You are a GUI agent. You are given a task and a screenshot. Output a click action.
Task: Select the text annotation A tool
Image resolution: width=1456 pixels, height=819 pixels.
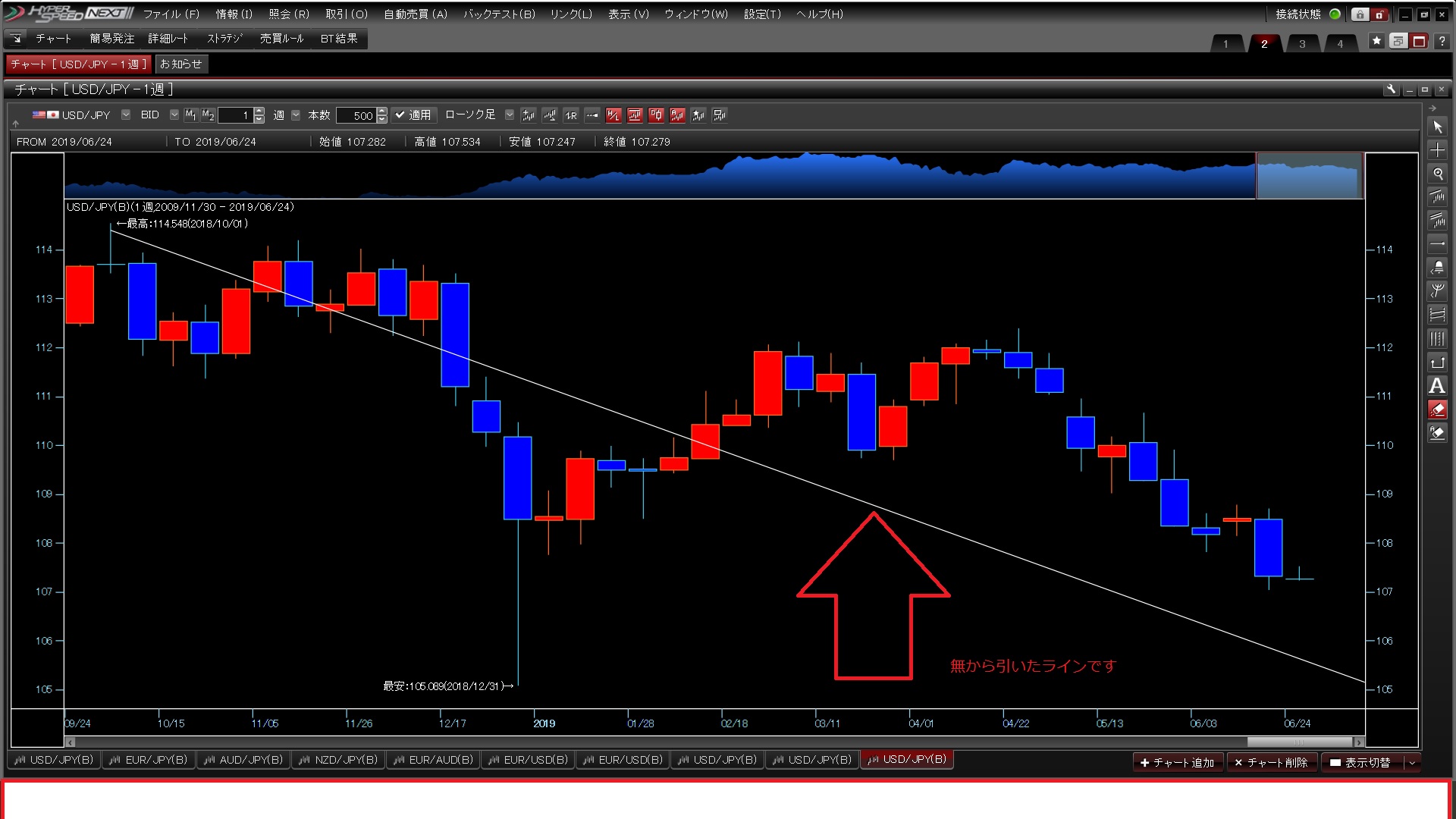click(1437, 386)
